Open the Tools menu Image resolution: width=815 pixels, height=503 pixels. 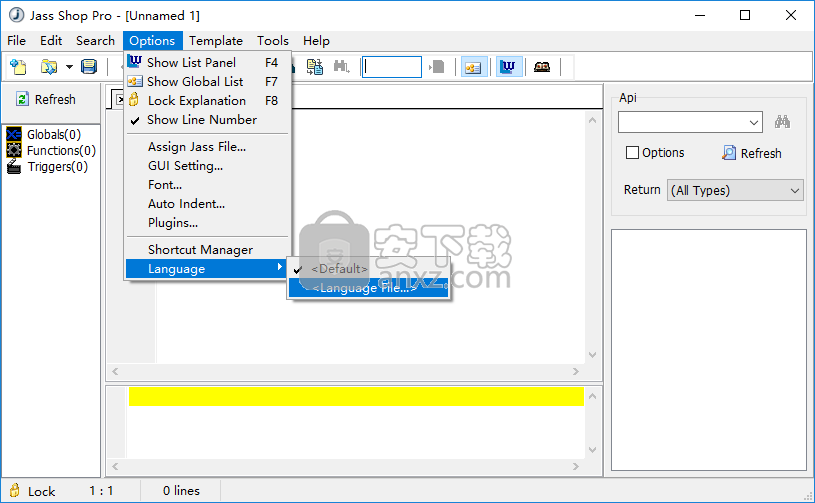point(273,41)
